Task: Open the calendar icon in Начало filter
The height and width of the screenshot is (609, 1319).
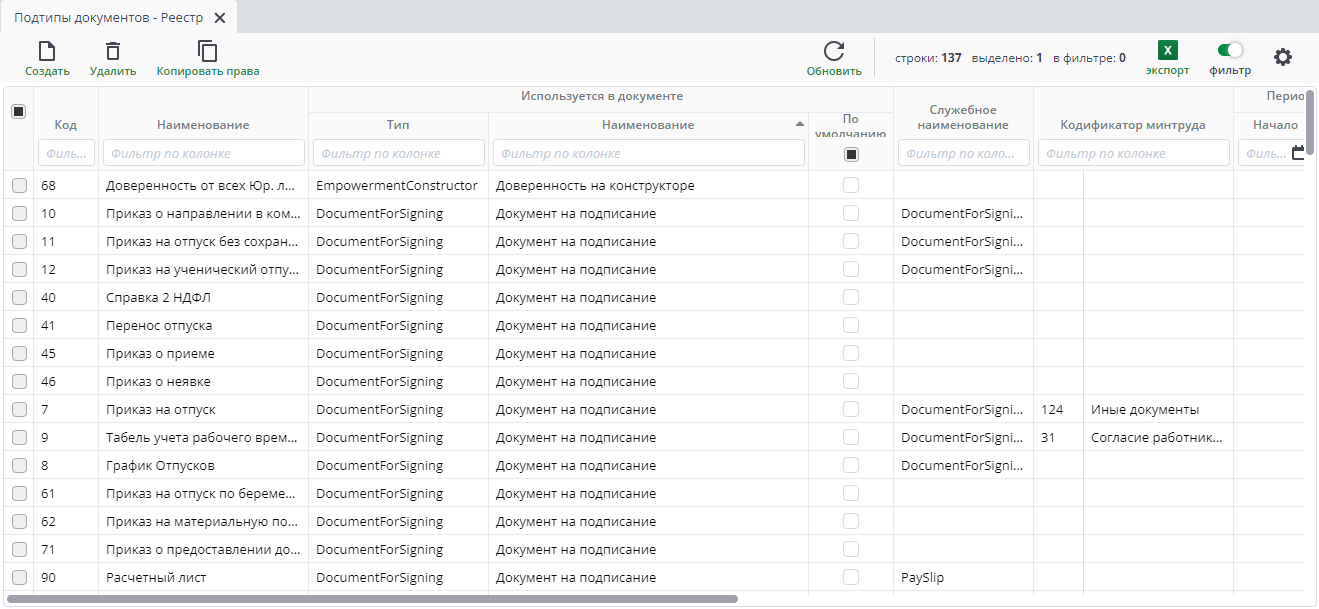Action: [x=1298, y=153]
